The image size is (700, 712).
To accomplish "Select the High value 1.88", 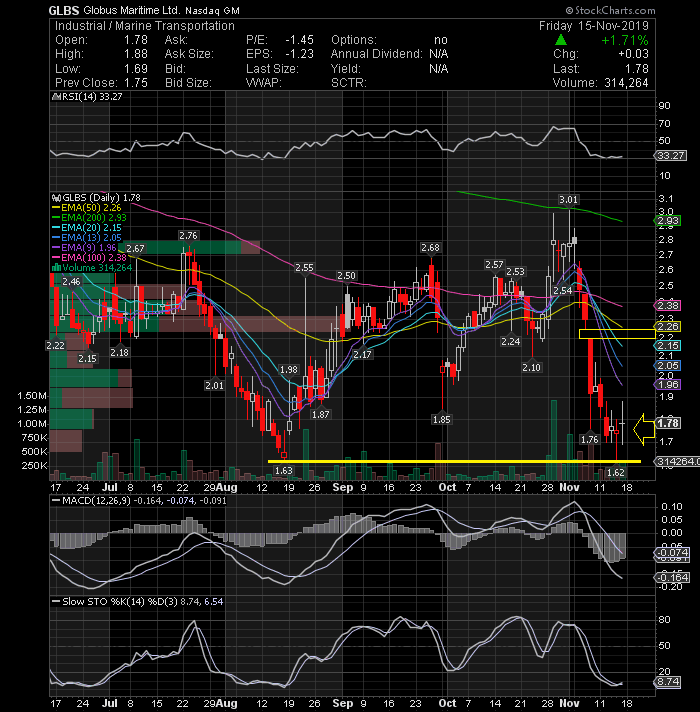I will (x=136, y=54).
